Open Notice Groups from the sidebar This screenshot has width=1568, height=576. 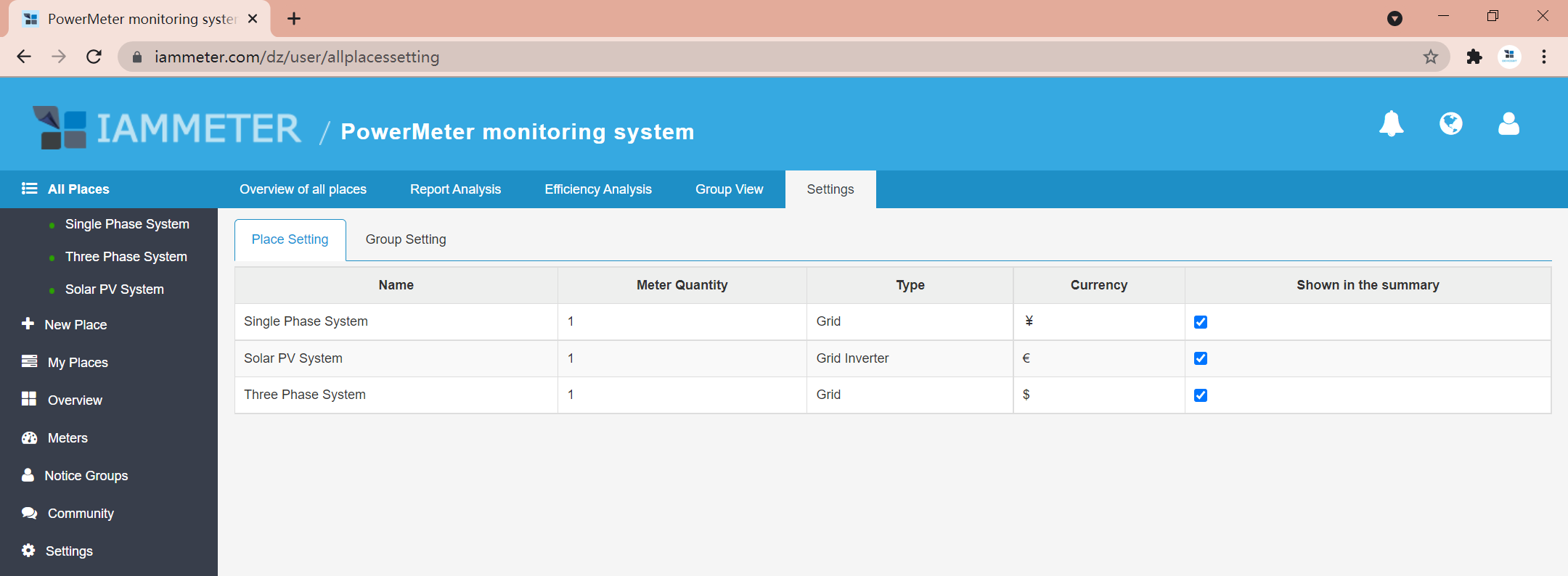(86, 476)
